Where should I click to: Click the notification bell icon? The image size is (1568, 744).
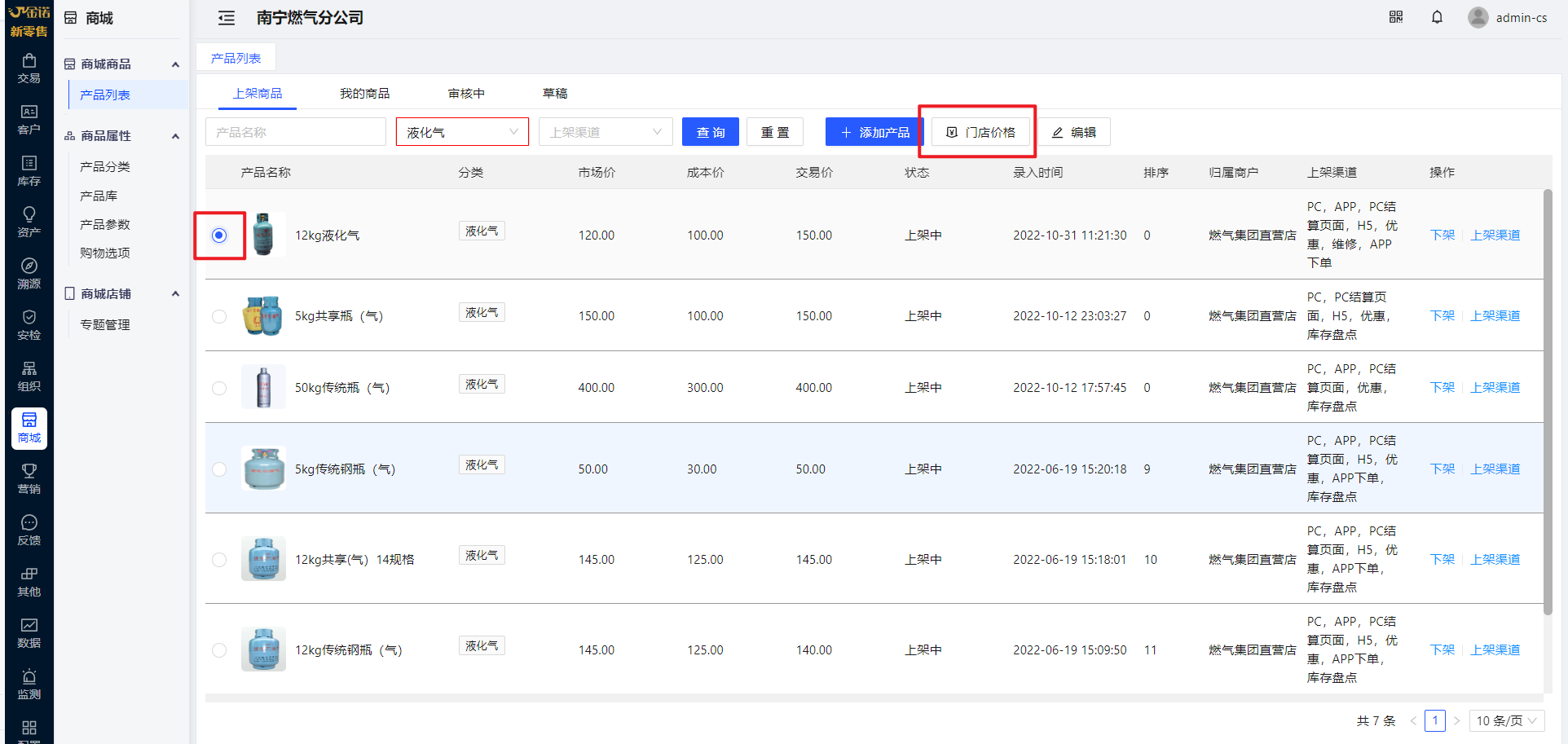1437,17
